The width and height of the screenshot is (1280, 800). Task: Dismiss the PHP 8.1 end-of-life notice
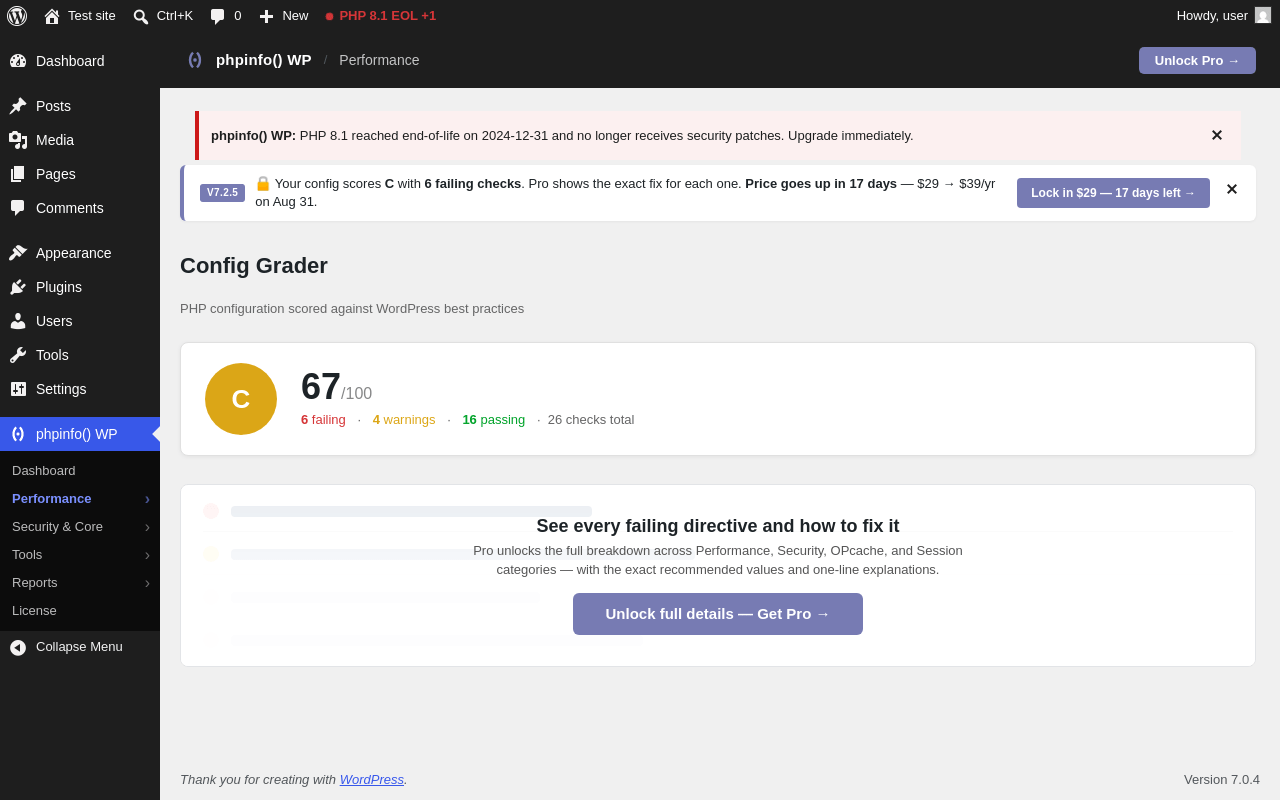(1217, 135)
